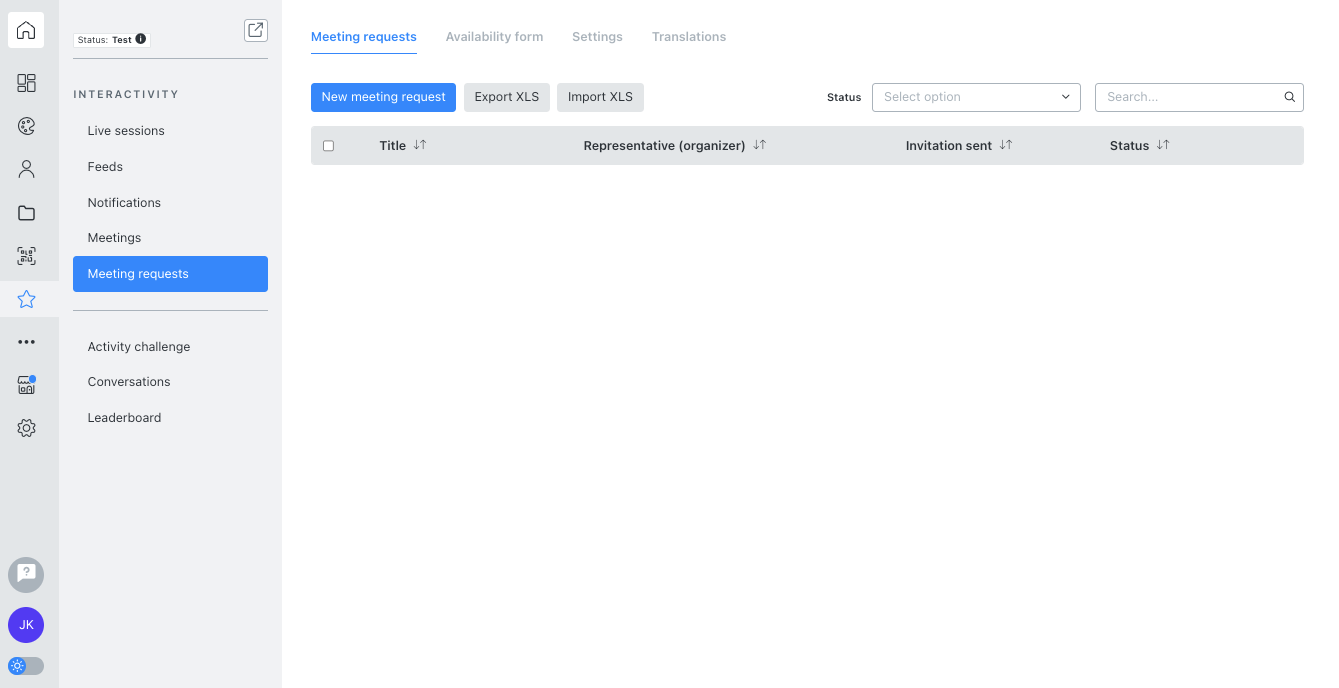Screen dimensions: 1339x688
Task: Click Import XLS button
Action: [600, 97]
